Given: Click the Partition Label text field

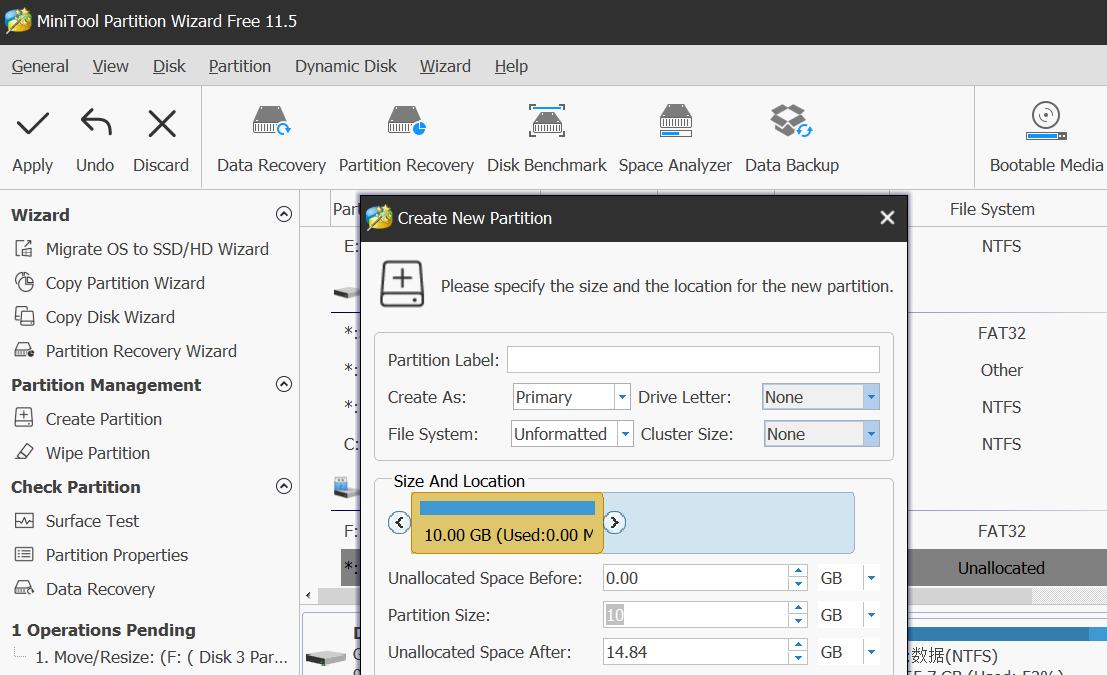Looking at the screenshot, I should pos(693,360).
